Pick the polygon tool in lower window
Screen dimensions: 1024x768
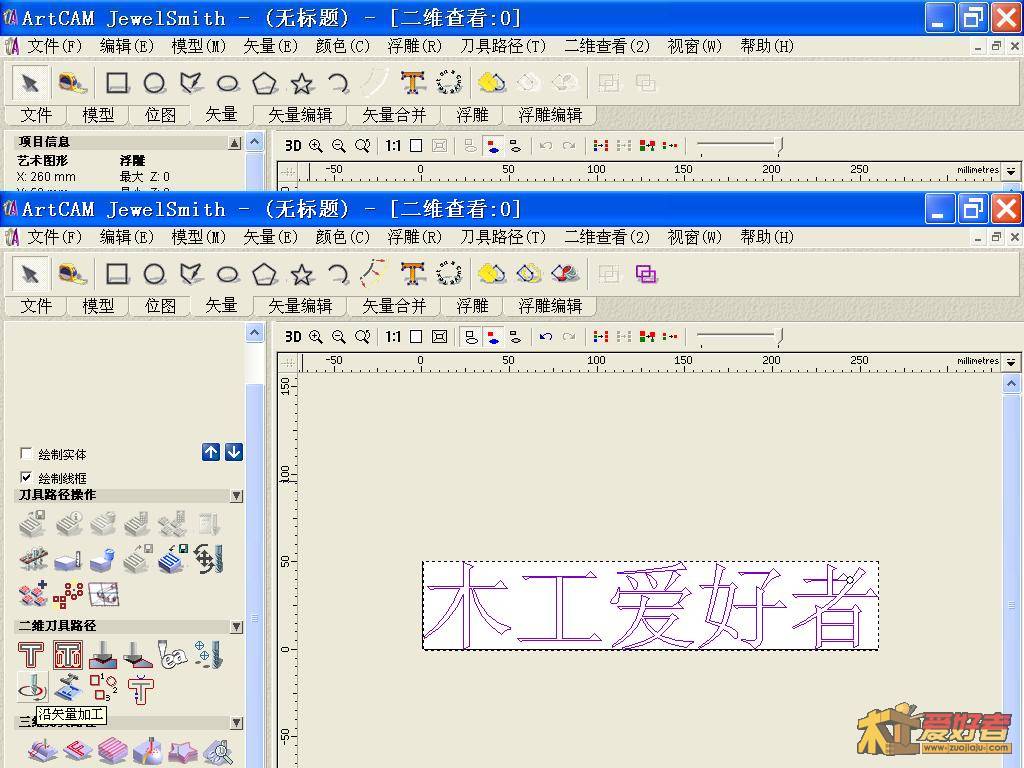click(264, 274)
